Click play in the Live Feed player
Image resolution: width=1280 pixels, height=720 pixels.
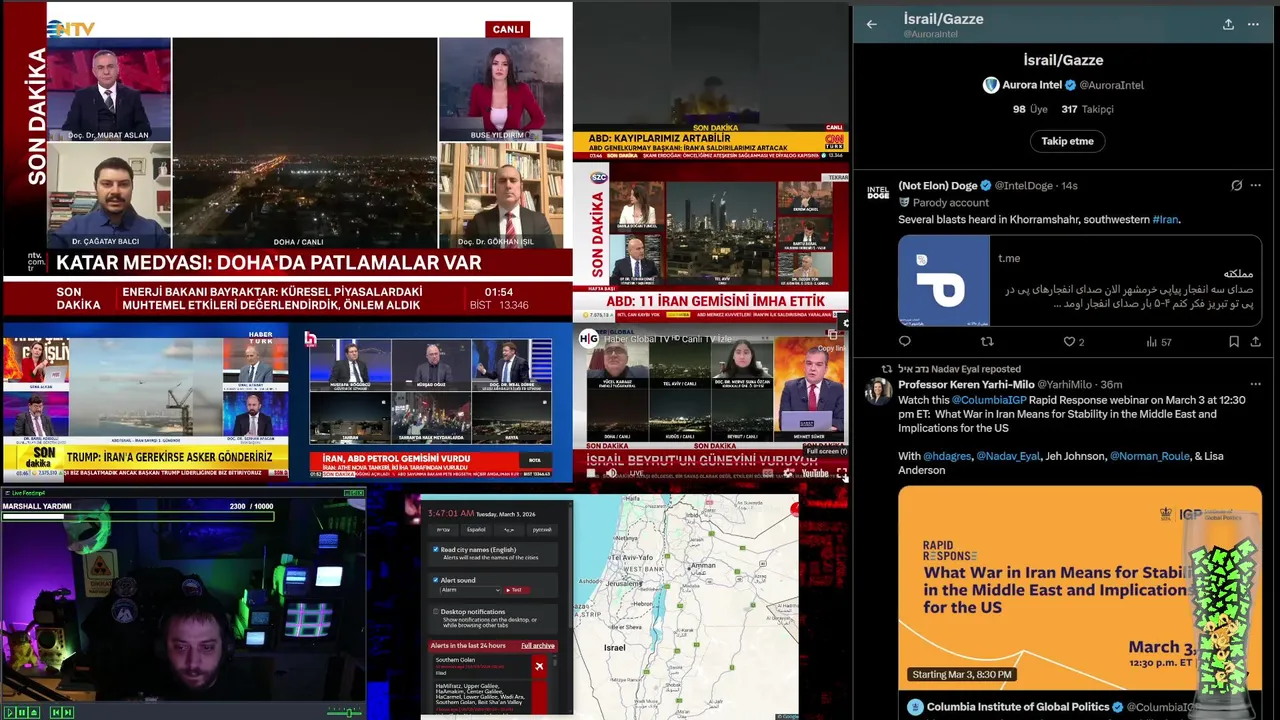point(10,712)
